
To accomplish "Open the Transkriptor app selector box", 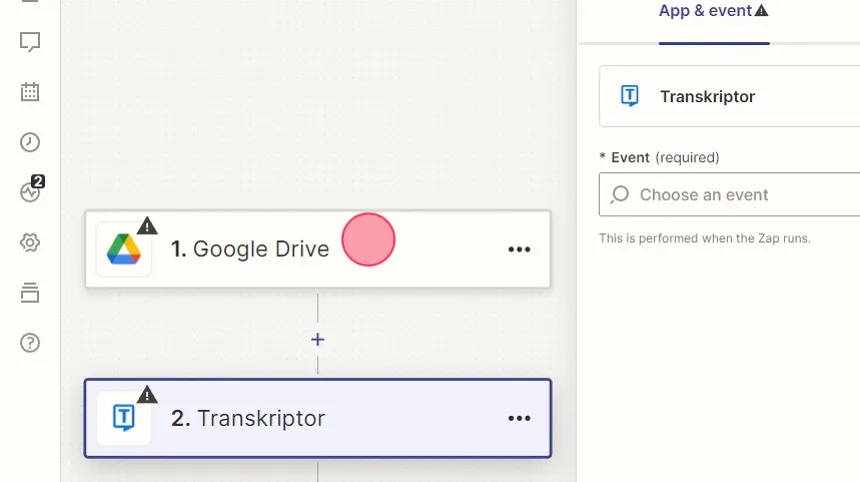I will click(x=729, y=96).
